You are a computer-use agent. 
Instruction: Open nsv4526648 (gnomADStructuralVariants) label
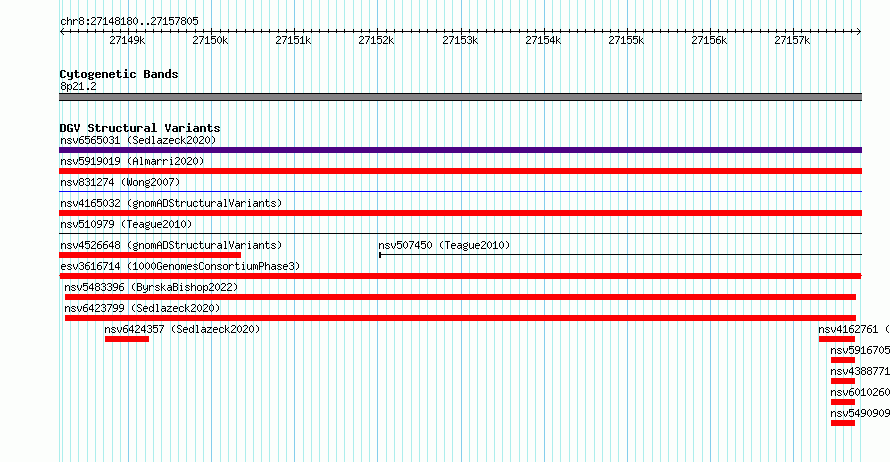pyautogui.click(x=171, y=245)
